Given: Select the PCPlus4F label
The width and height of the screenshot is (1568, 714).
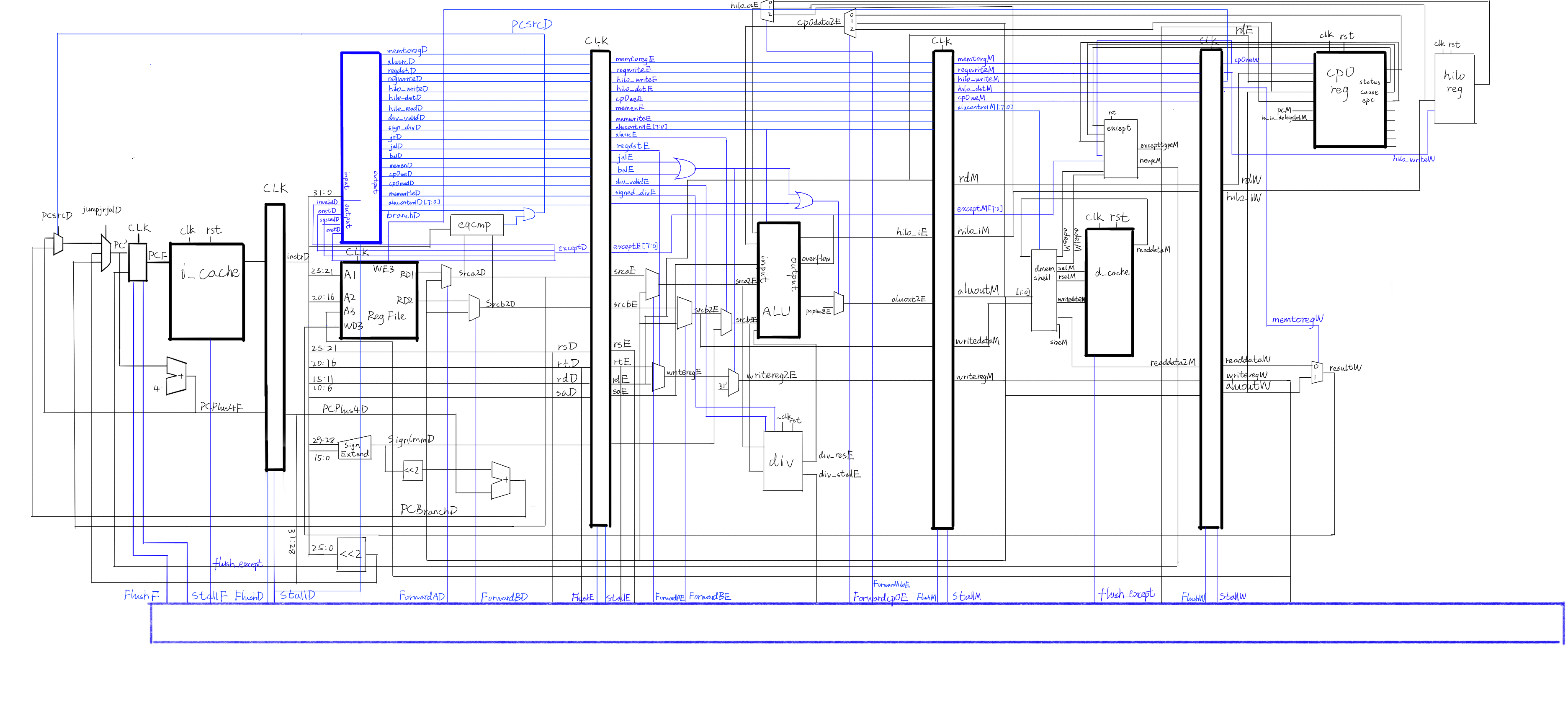Looking at the screenshot, I should point(221,407).
